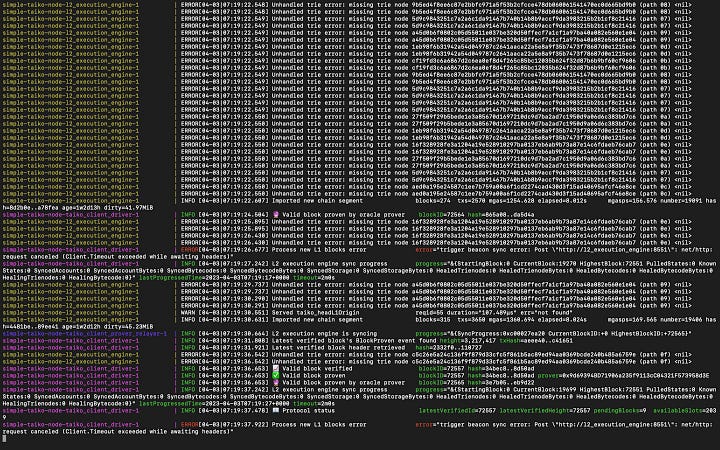Click the 'txs=2570' value
This screenshot has width=720, height=450.
pyautogui.click(x=471, y=201)
